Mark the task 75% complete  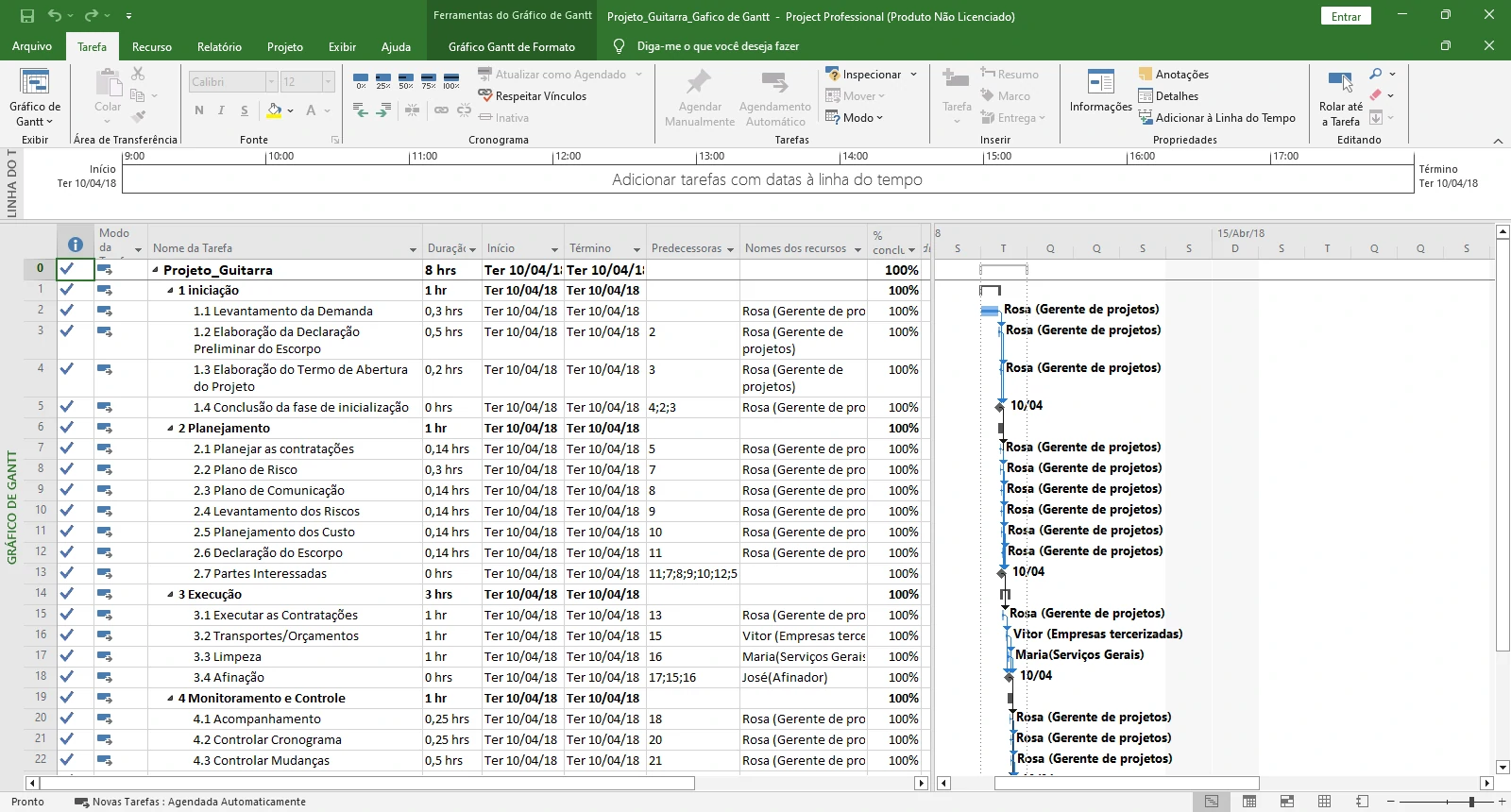click(x=429, y=81)
